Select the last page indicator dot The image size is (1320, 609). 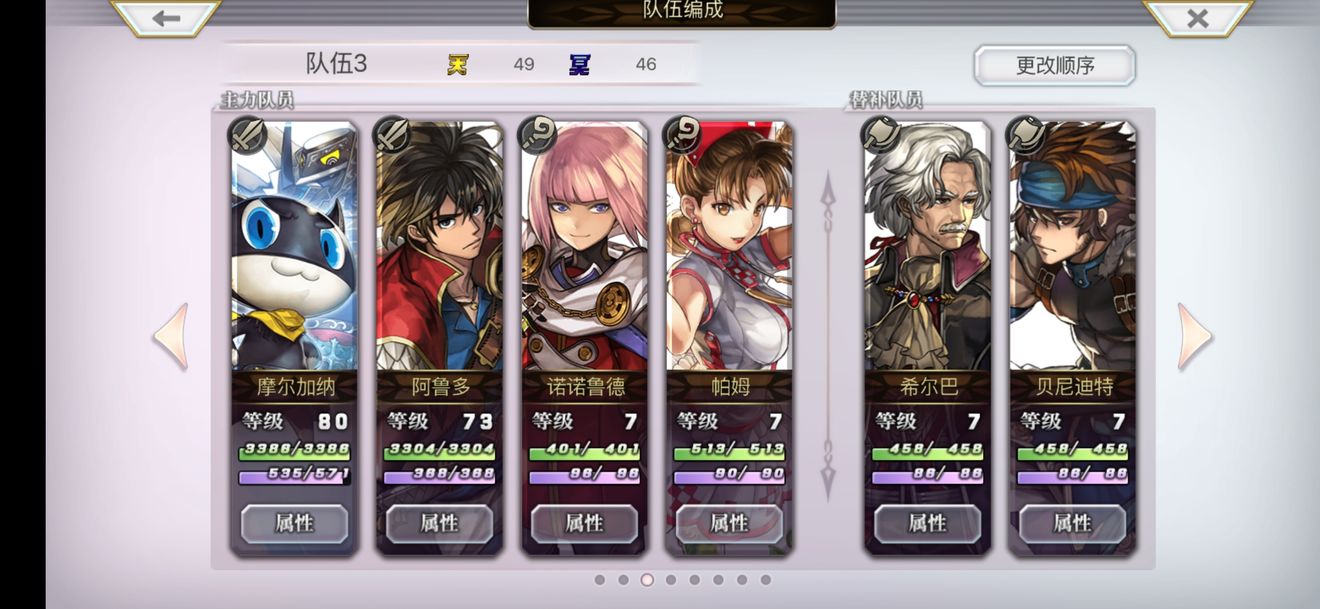pos(766,580)
